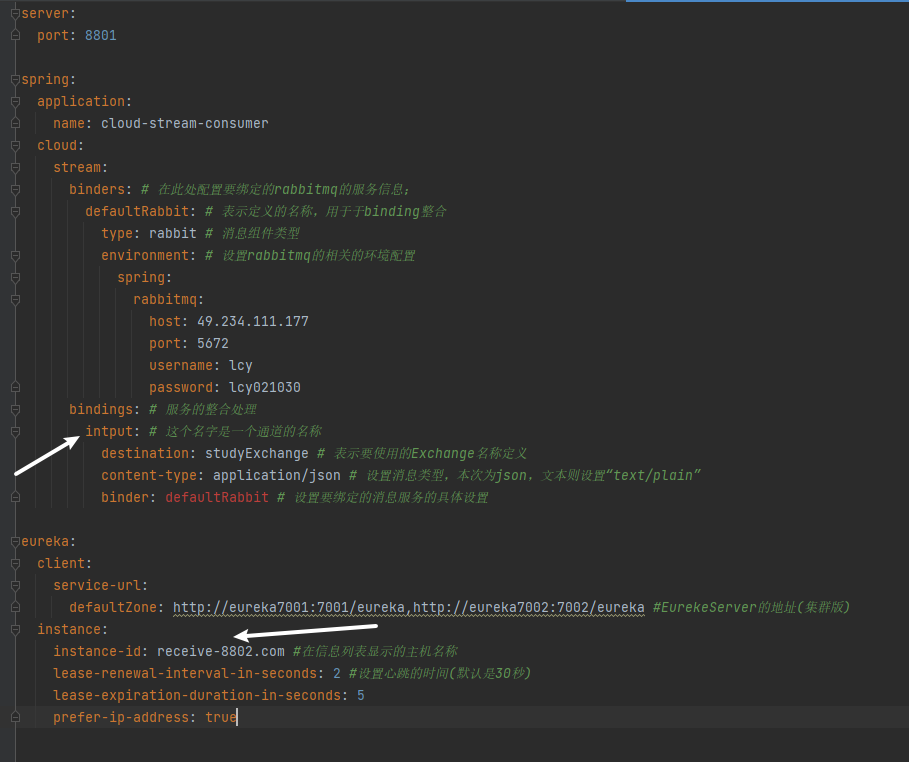Viewport: 909px width, 762px height.
Task: Click the red defaultRabbit binder value
Action: point(216,498)
